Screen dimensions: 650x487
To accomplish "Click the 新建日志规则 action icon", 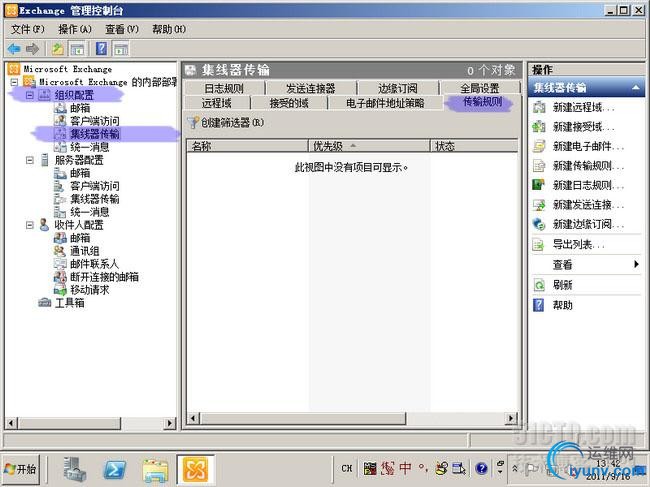I will tap(539, 185).
